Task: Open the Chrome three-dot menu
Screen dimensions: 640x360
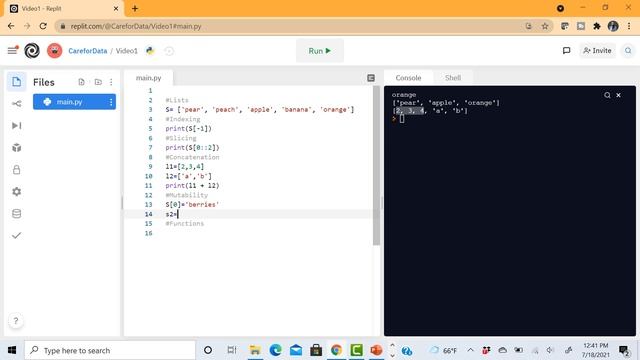Action: pos(629,26)
